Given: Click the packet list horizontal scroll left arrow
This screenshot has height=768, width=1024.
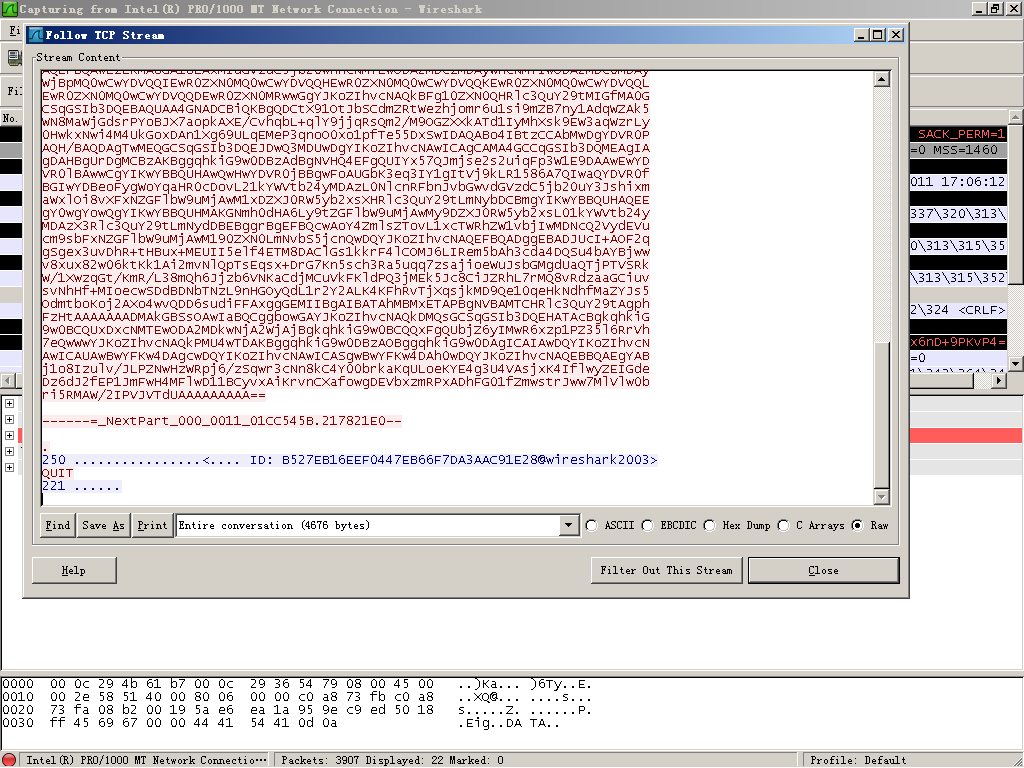Looking at the screenshot, I should coord(8,380).
